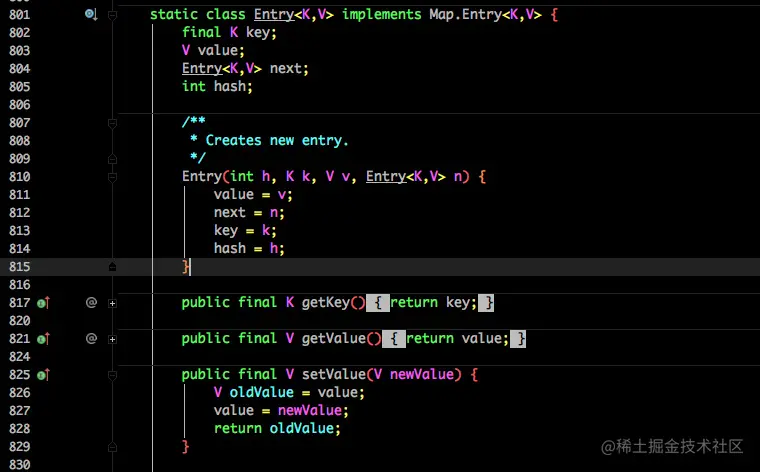Click the folded closing brace after 'return key;'
The width and height of the screenshot is (760, 472).
point(486,303)
